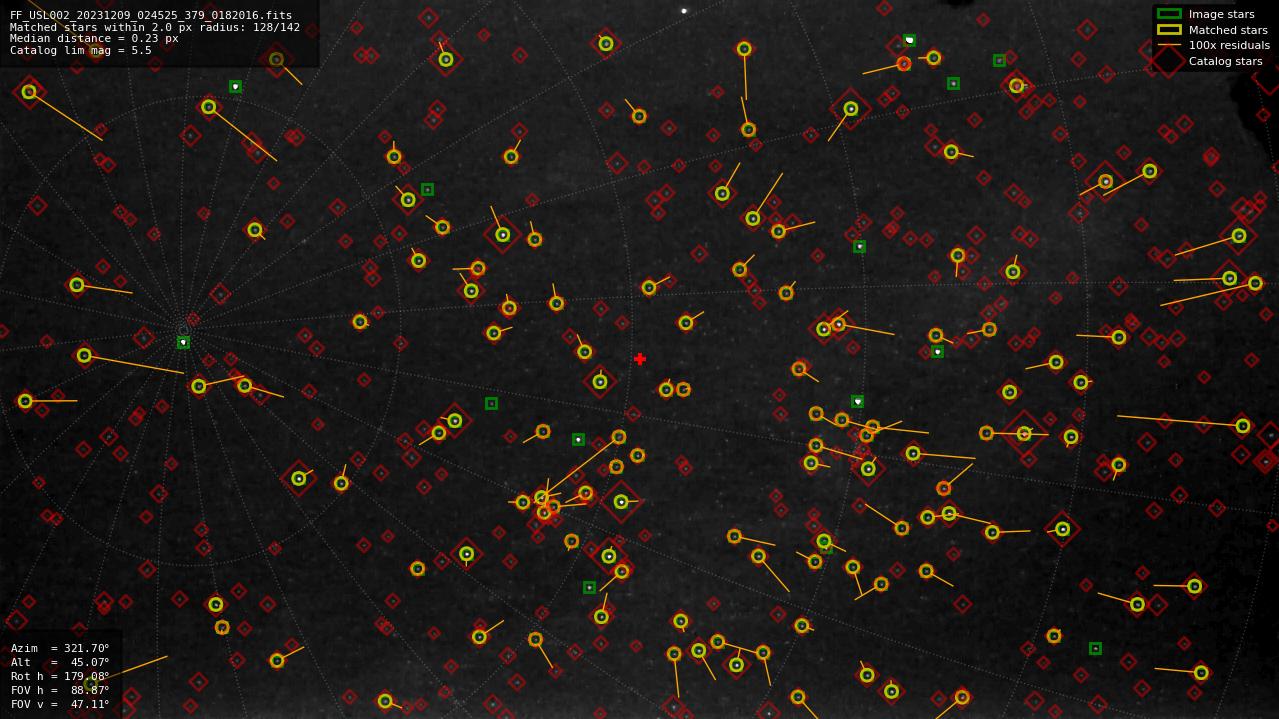The width and height of the screenshot is (1279, 719).
Task: Click the yellow Matched stars legend box
Action: (1169, 30)
